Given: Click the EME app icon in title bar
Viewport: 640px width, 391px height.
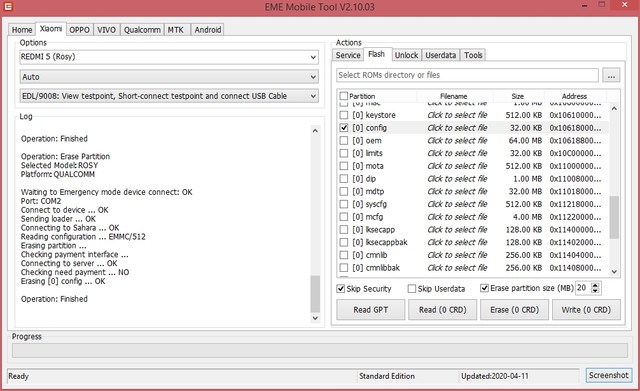Looking at the screenshot, I should (8, 7).
